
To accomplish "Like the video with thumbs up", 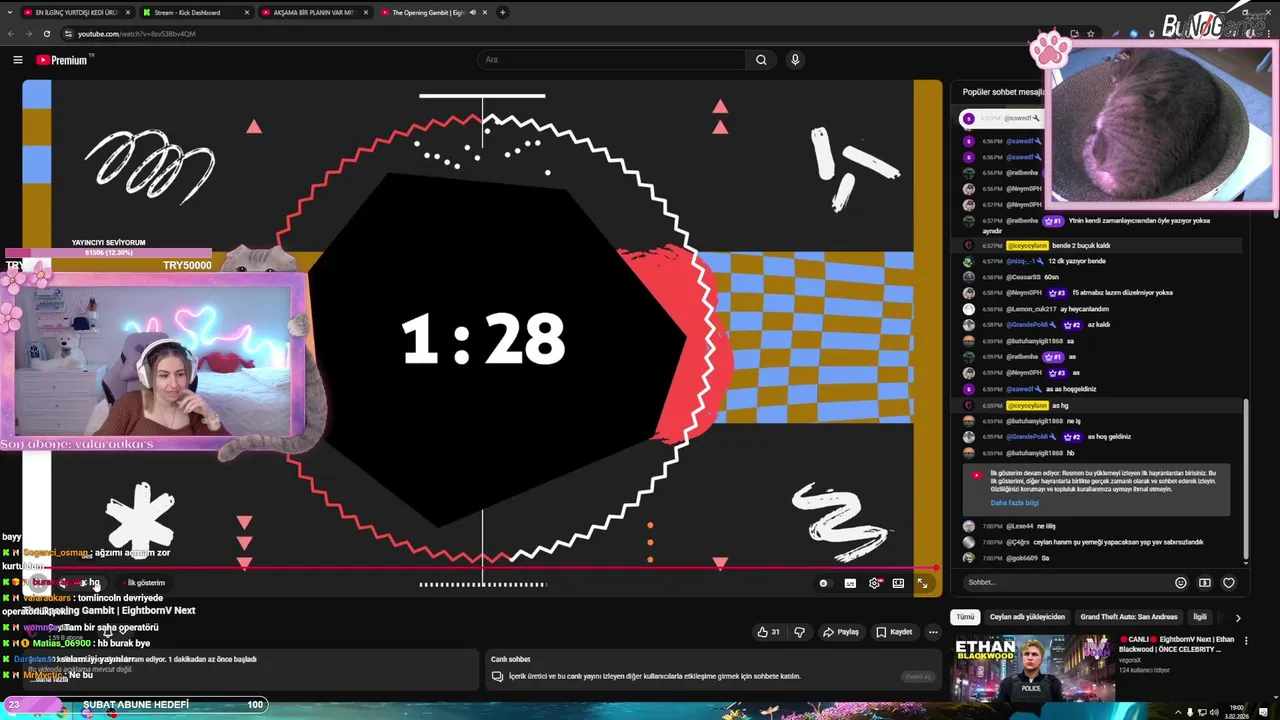I will tap(768, 632).
